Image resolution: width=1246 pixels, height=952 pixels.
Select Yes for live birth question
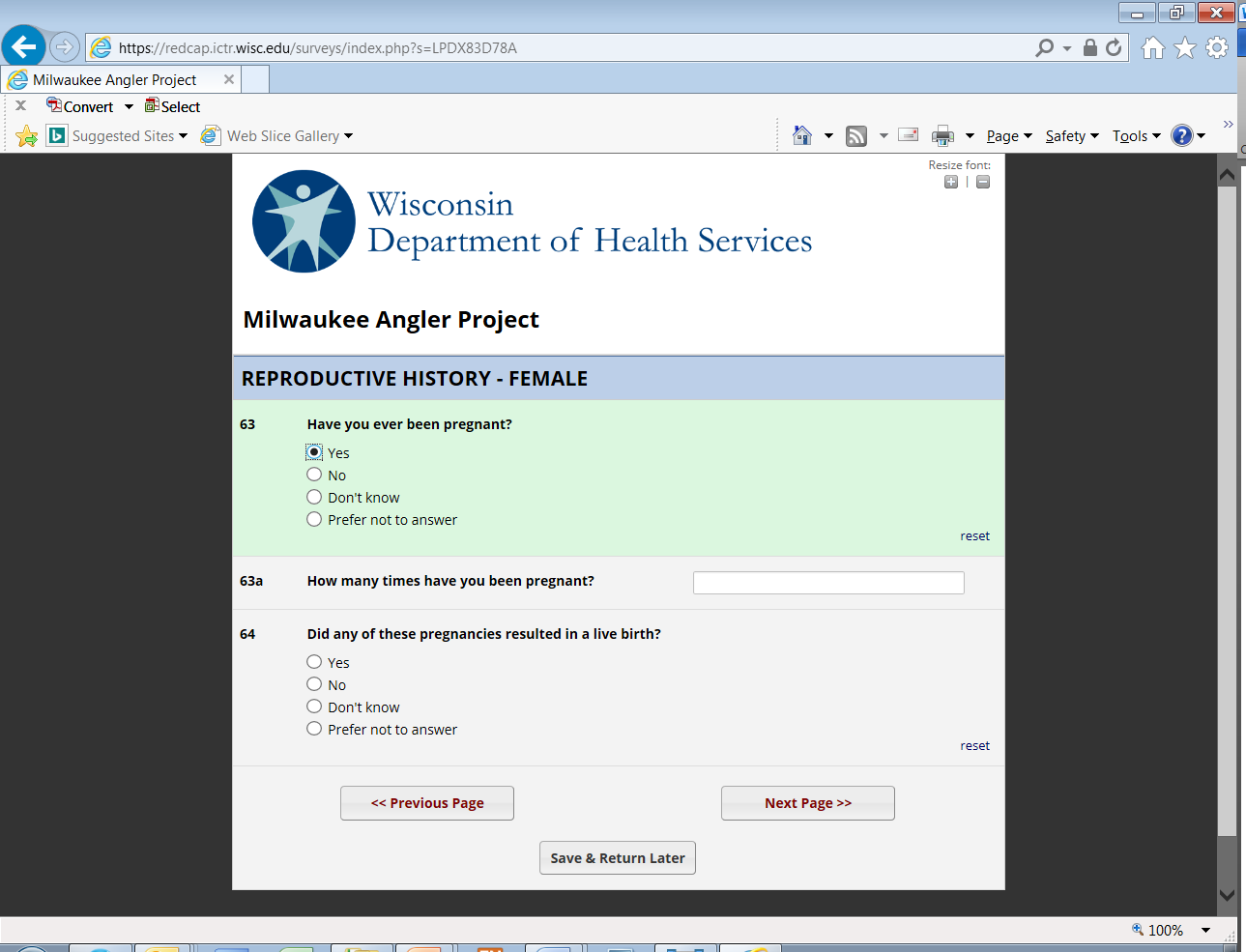click(x=314, y=661)
